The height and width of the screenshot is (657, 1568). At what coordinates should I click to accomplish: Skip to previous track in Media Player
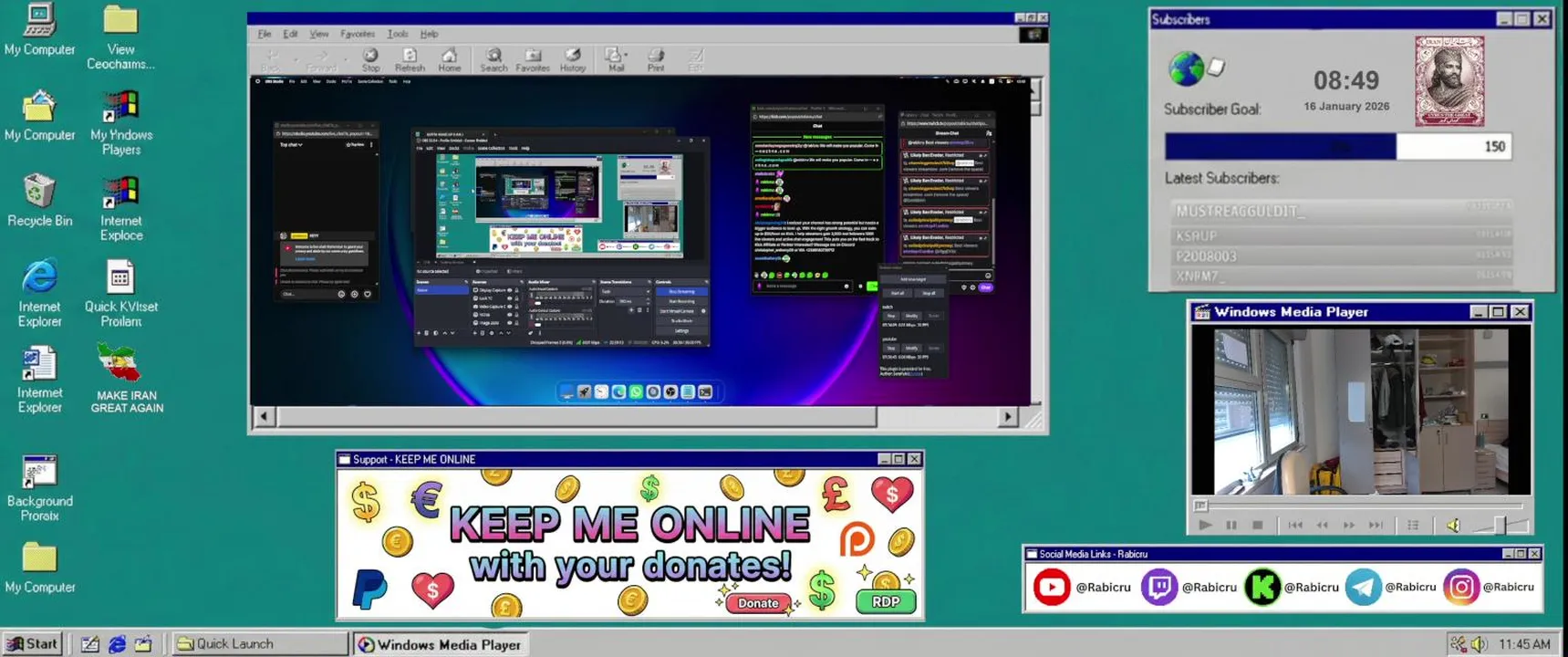tap(1295, 526)
